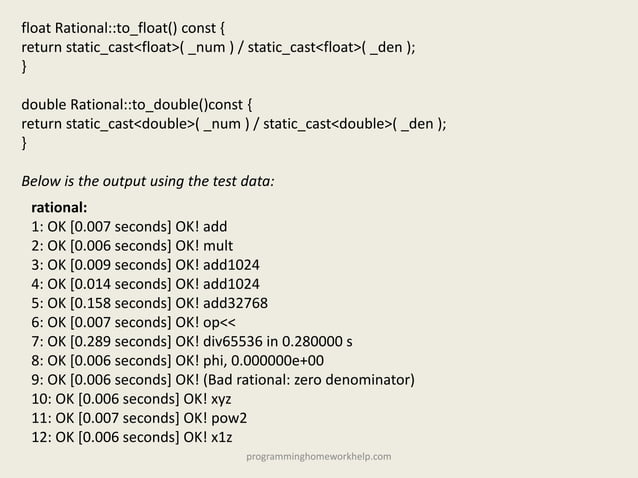This screenshot has width=638, height=478.
Task: Click line 11 pow2 result
Action: (x=139, y=418)
